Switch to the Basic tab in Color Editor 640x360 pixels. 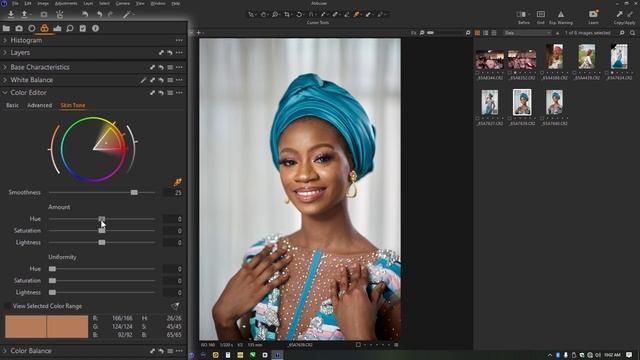12,105
